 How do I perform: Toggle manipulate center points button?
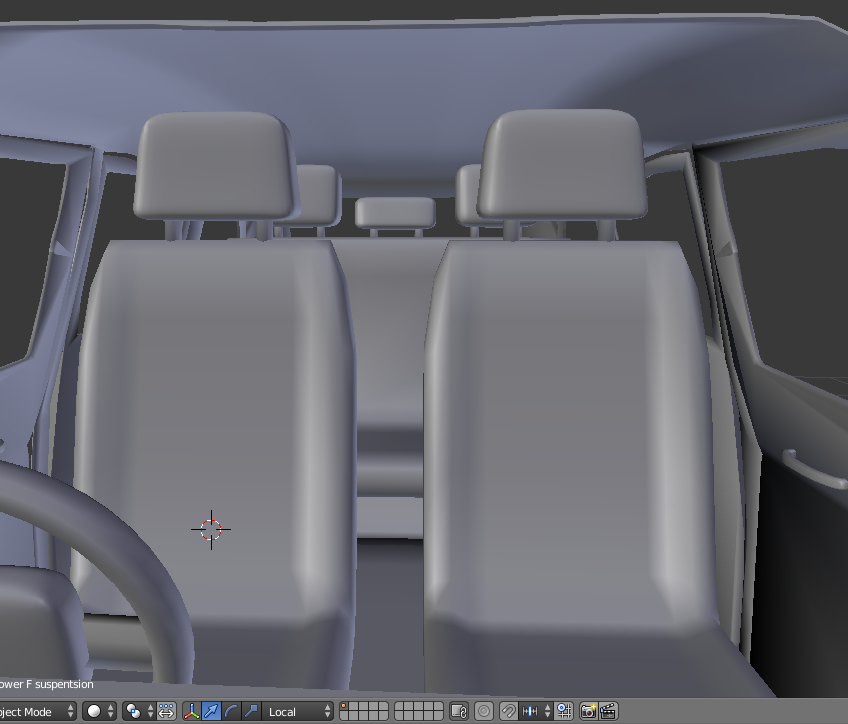click(166, 712)
